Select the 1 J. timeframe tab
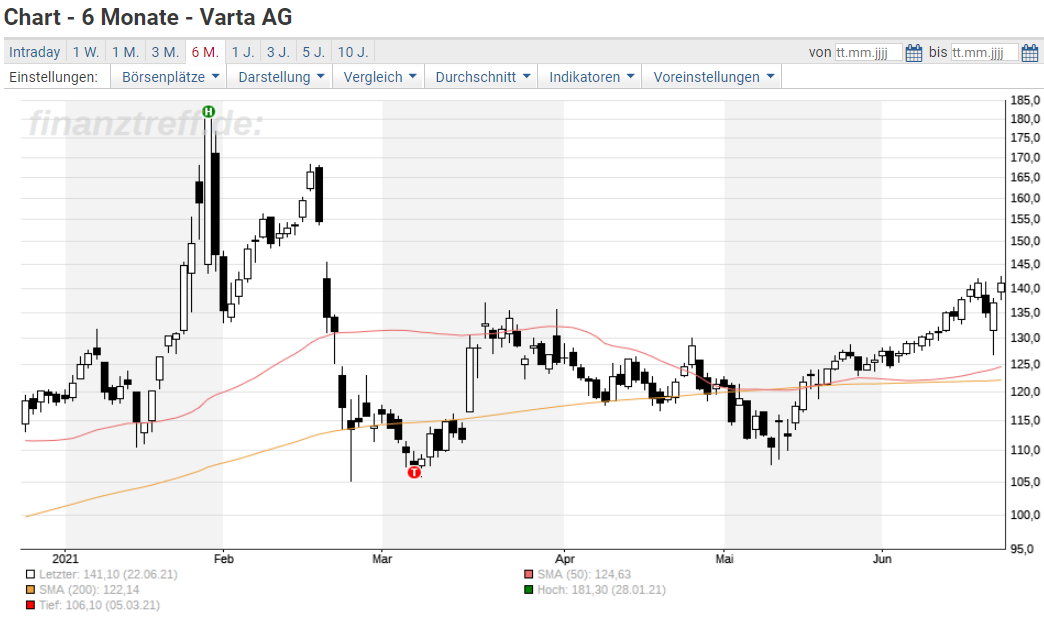1044x617 pixels. point(243,52)
